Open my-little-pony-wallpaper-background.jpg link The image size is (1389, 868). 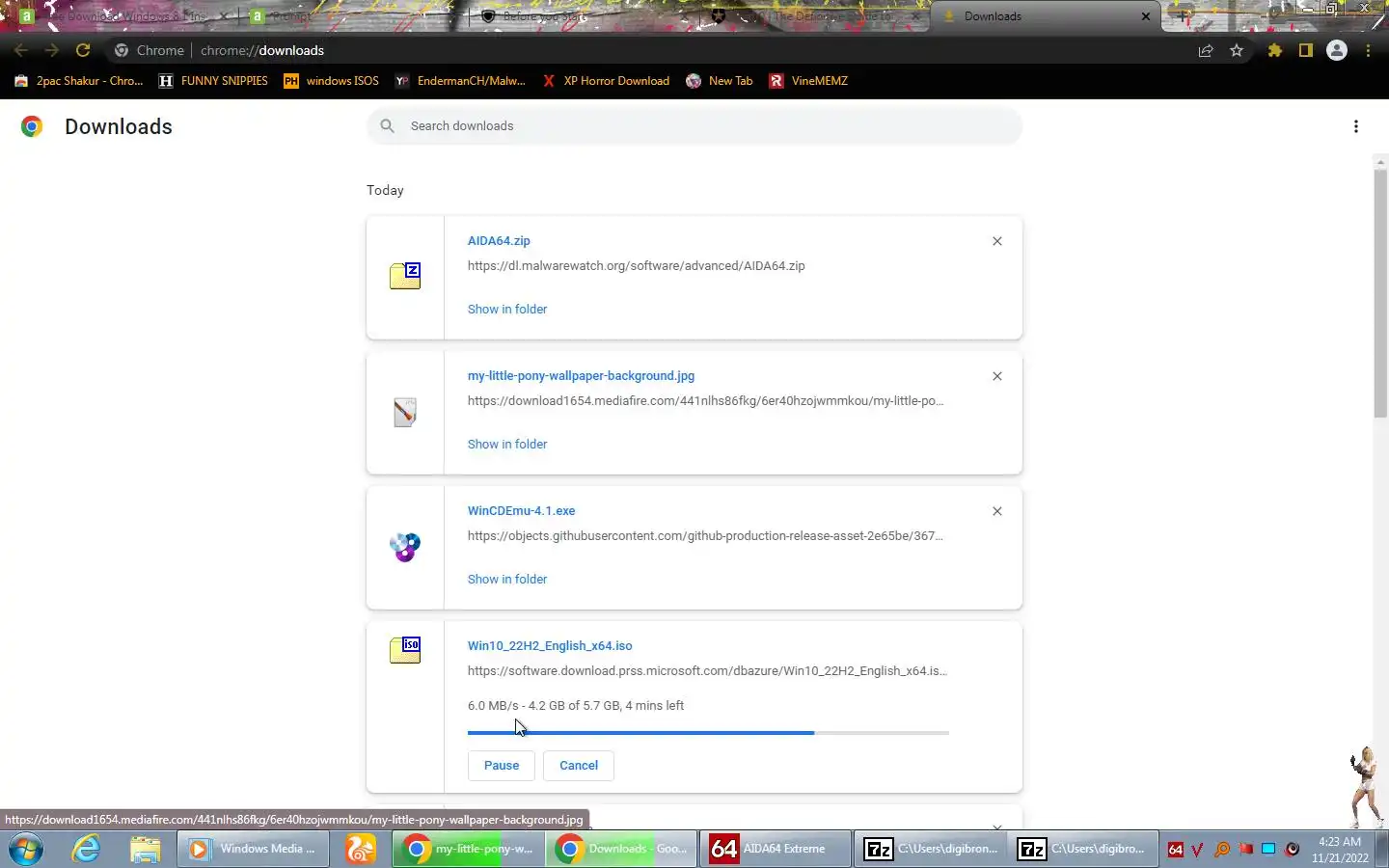click(581, 376)
